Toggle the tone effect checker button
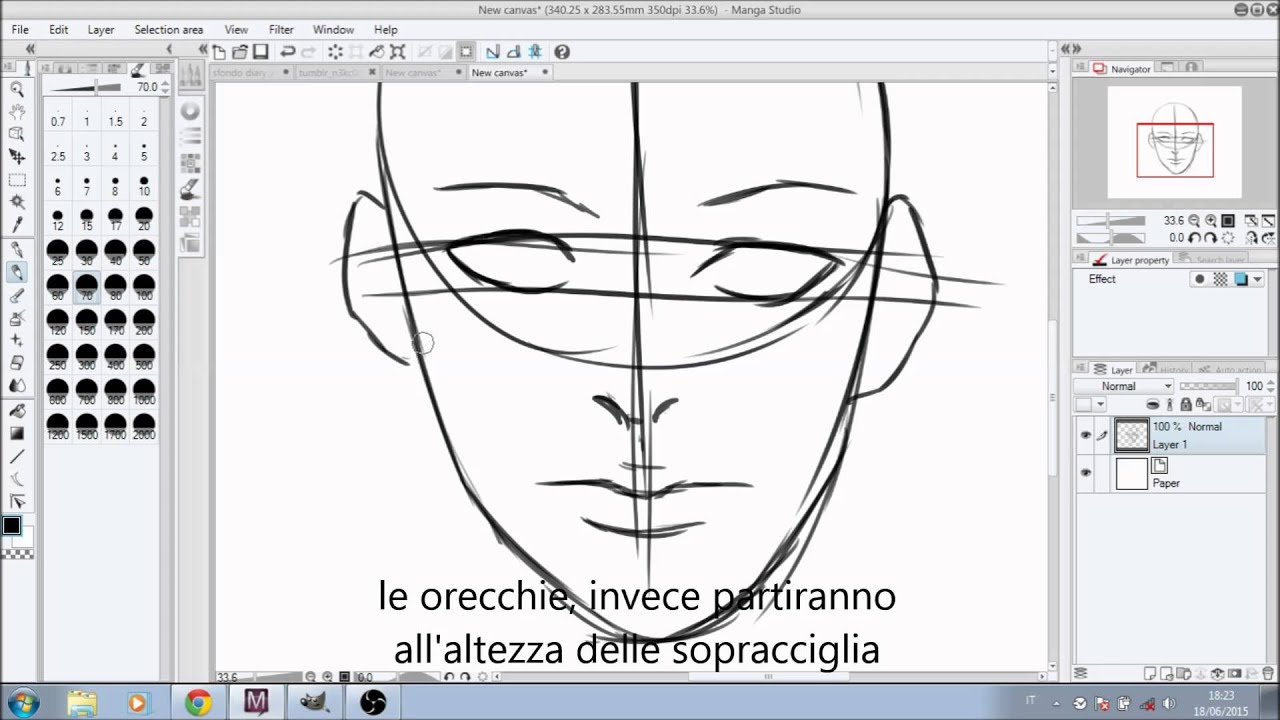Viewport: 1280px width, 720px height. [x=1220, y=280]
